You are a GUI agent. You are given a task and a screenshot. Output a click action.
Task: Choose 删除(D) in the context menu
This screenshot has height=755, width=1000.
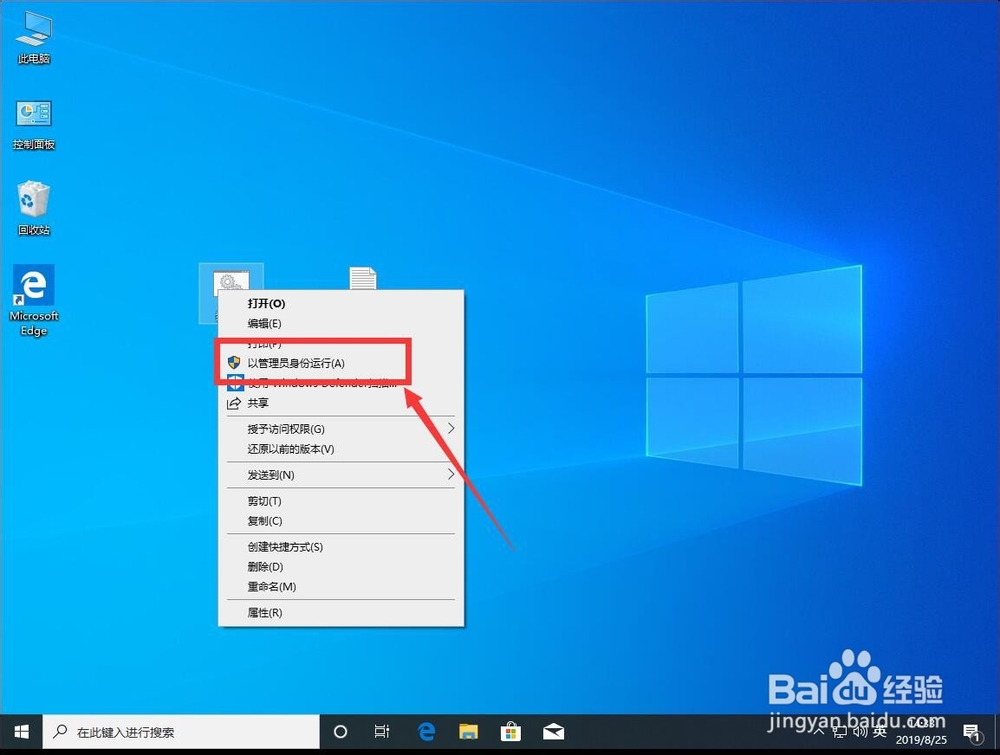[x=341, y=567]
